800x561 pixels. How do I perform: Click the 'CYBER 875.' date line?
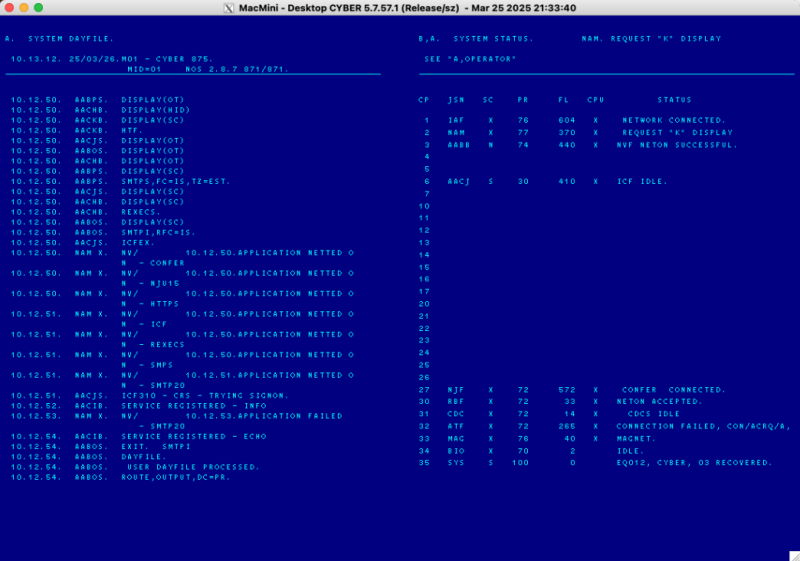click(x=112, y=59)
